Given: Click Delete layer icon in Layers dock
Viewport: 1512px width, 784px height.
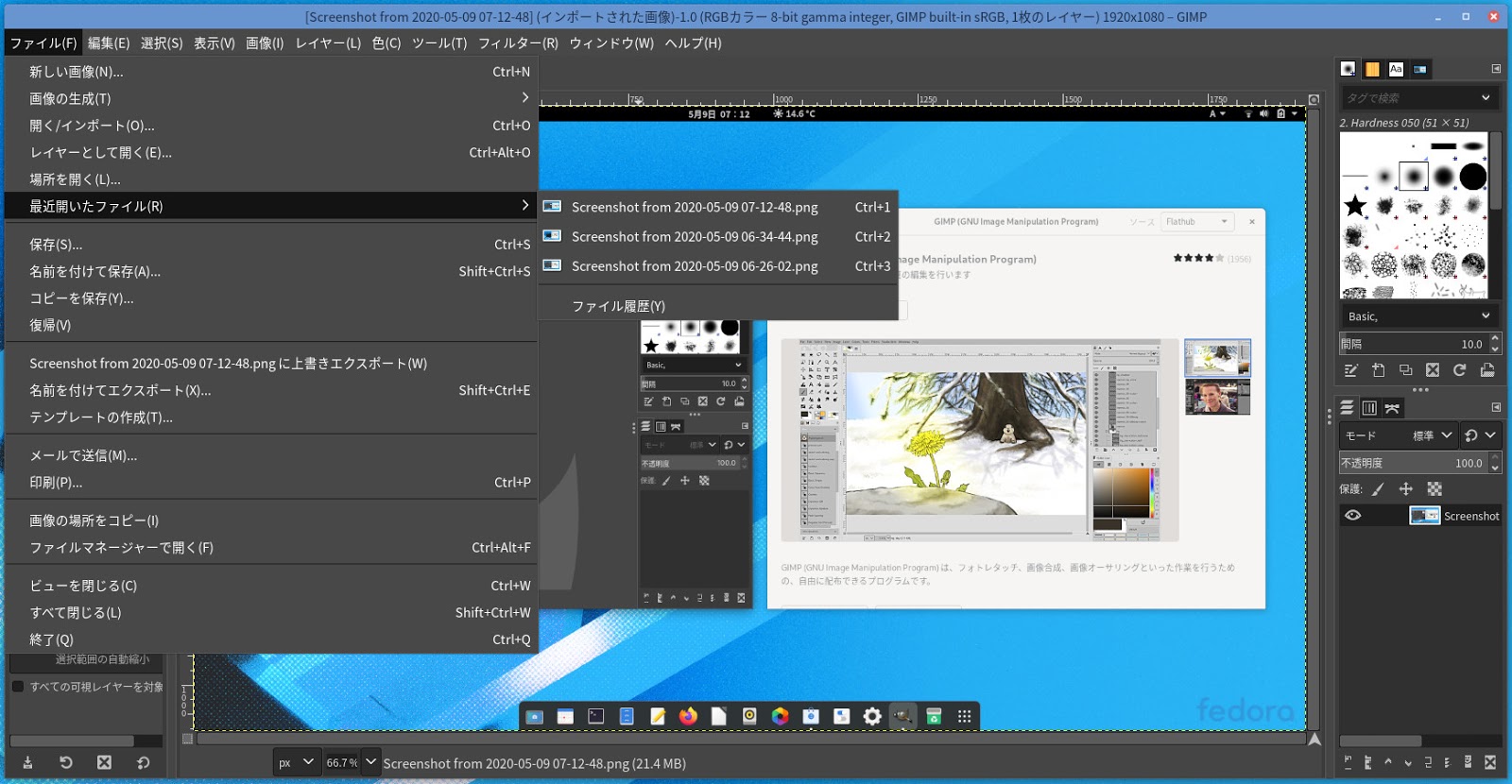Looking at the screenshot, I should [x=1490, y=762].
